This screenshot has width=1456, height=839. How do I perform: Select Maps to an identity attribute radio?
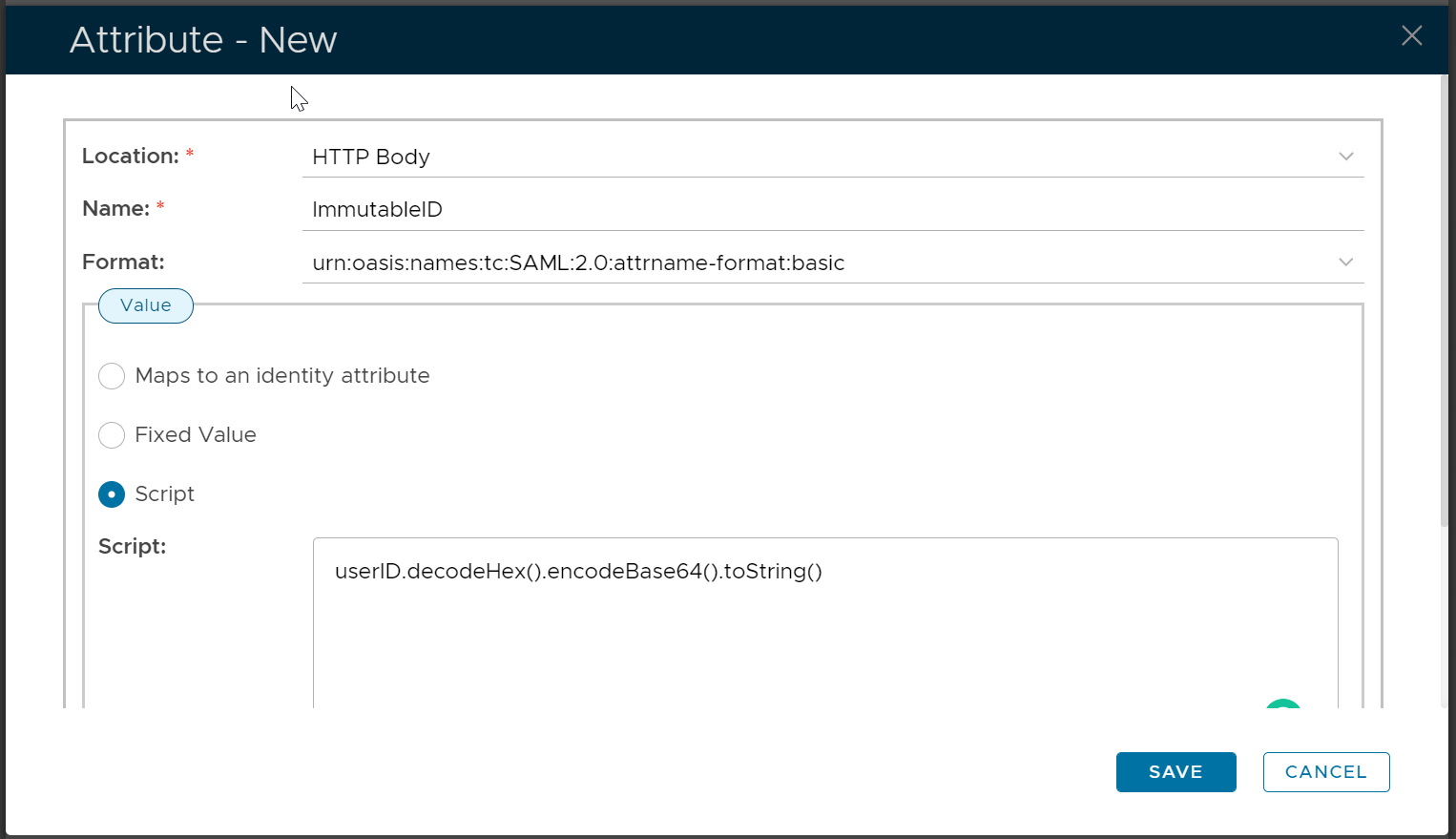pos(112,376)
